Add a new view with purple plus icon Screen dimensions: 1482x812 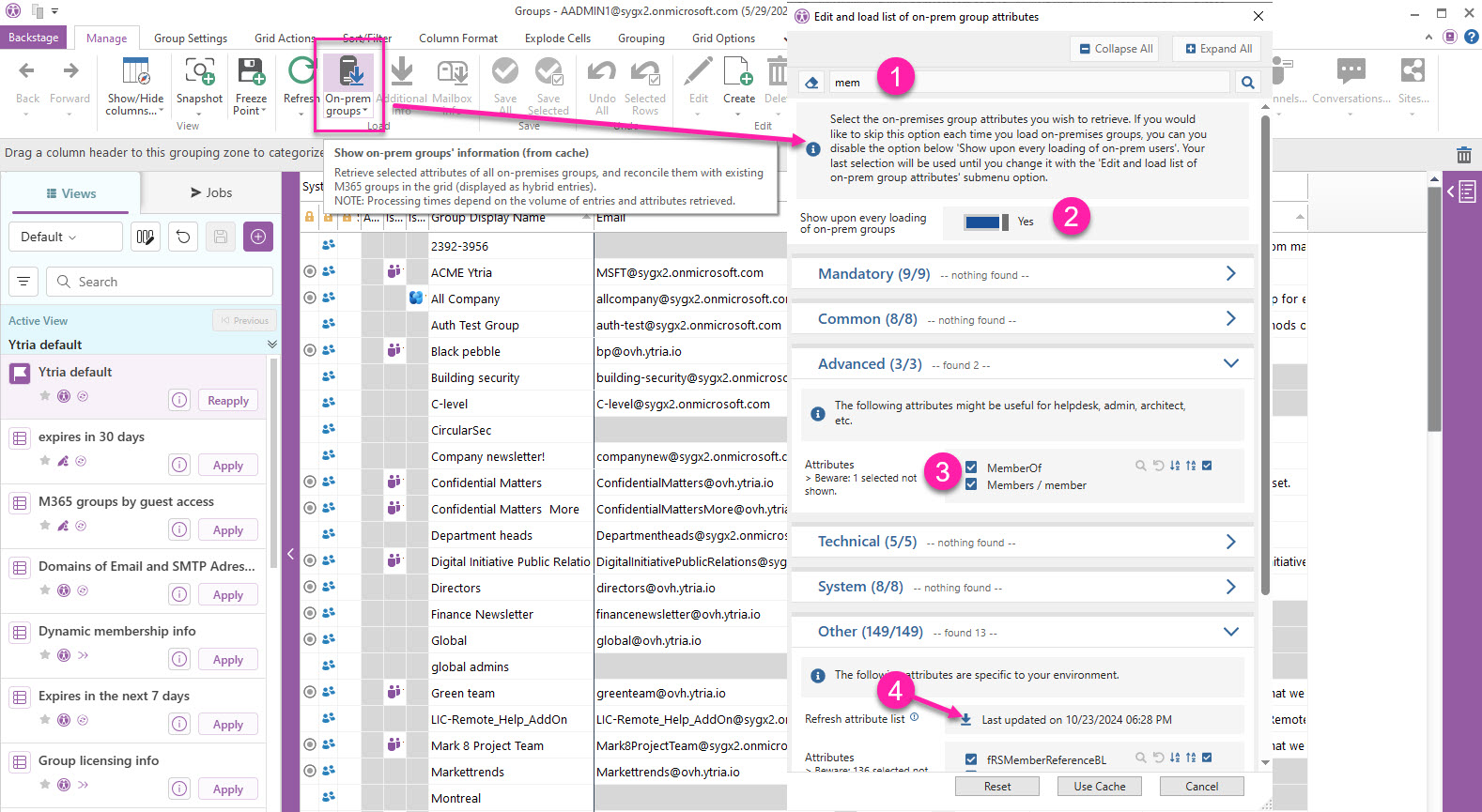tap(258, 237)
